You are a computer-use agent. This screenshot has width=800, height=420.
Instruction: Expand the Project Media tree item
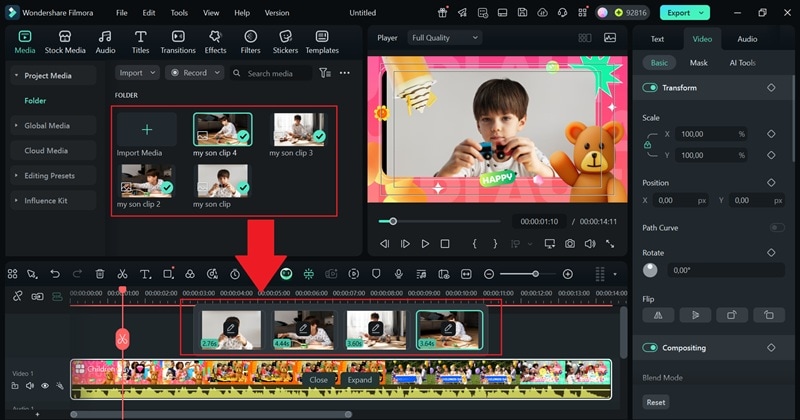(53, 76)
